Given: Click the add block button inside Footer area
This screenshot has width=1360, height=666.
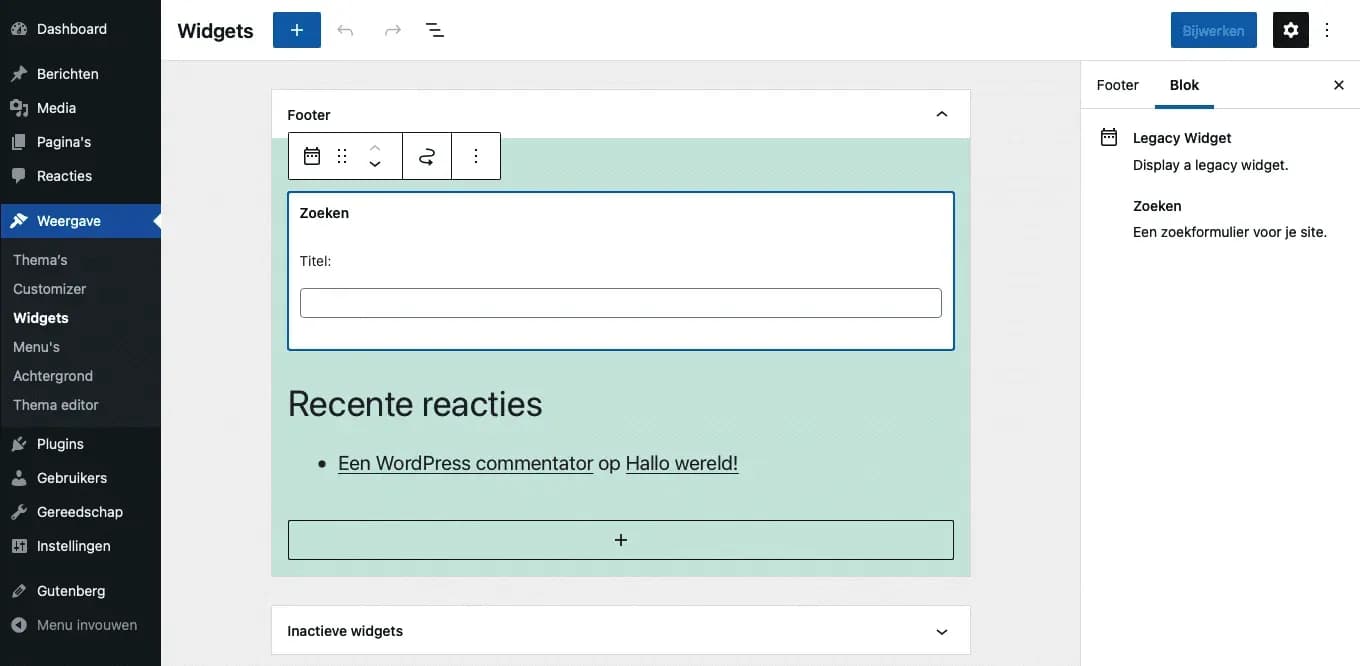Looking at the screenshot, I should pos(621,540).
